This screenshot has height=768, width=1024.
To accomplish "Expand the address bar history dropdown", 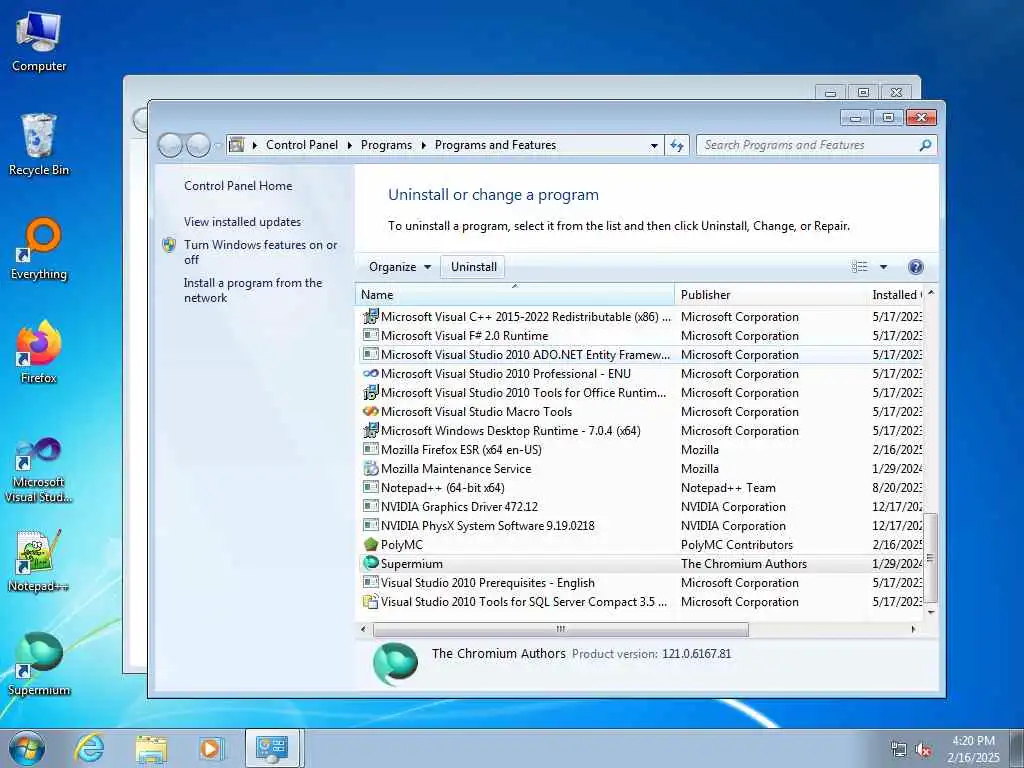I will click(x=654, y=145).
